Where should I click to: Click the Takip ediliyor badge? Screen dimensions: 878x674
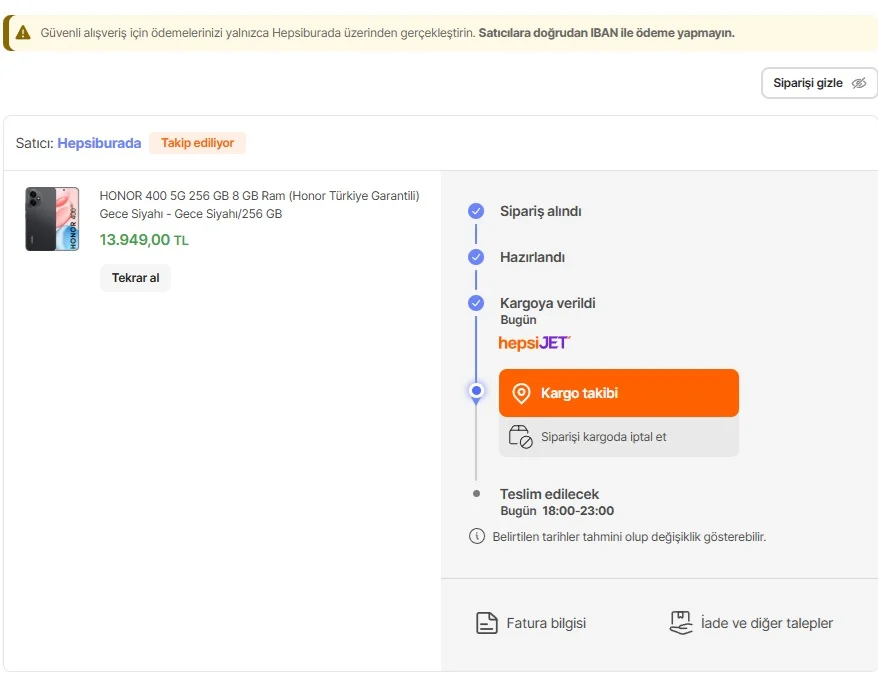click(197, 143)
